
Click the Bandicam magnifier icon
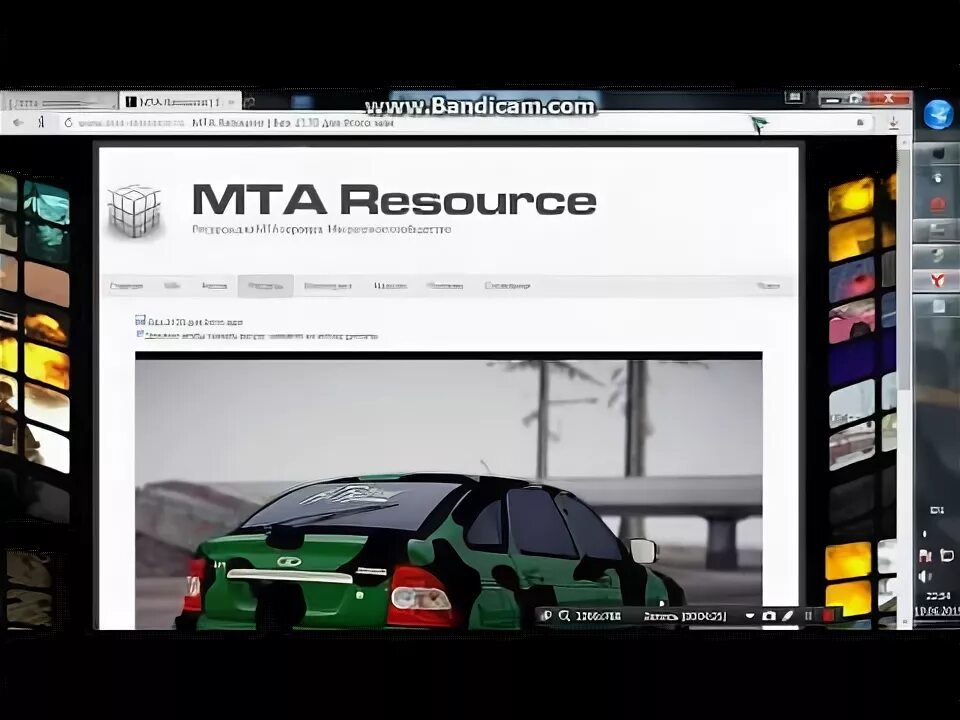coord(564,616)
